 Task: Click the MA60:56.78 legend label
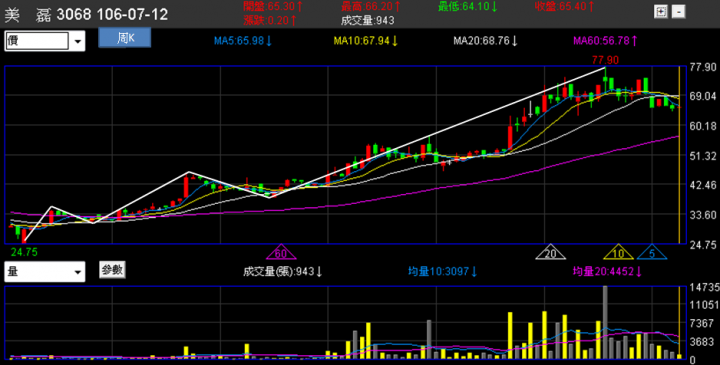[606, 41]
